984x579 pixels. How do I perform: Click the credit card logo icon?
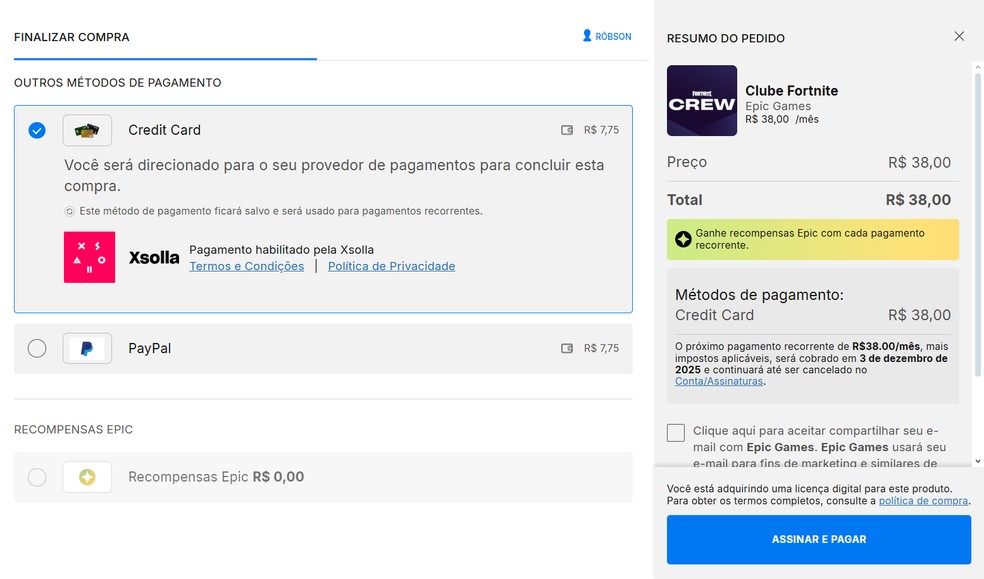coord(87,130)
